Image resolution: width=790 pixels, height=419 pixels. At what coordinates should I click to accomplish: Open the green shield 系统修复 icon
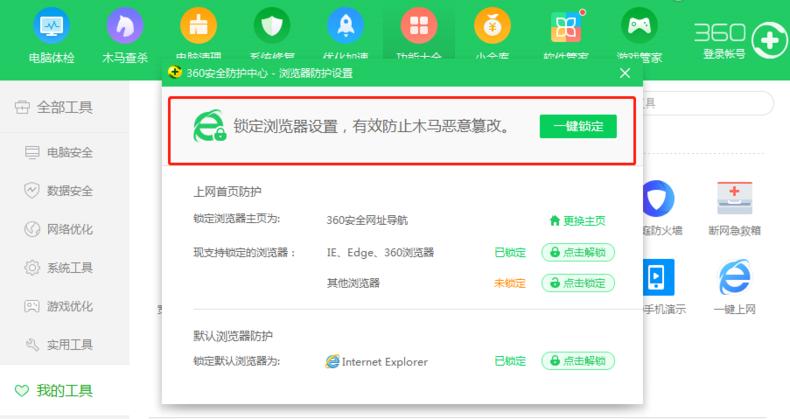coord(272,25)
